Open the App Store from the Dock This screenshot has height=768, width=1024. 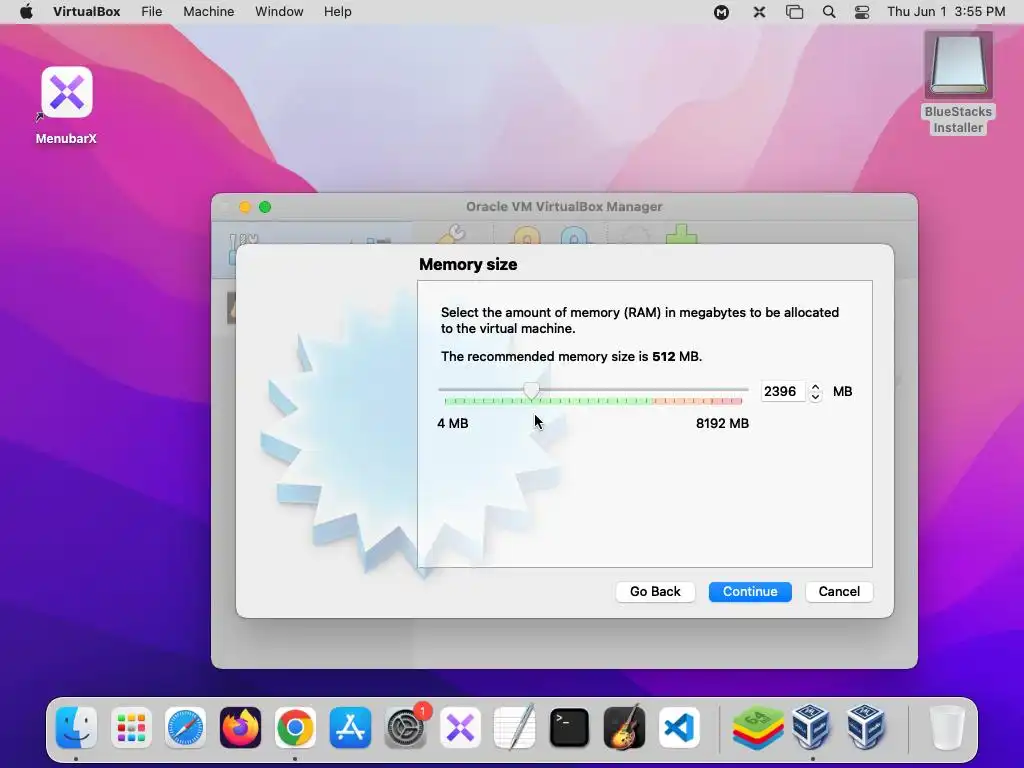350,727
